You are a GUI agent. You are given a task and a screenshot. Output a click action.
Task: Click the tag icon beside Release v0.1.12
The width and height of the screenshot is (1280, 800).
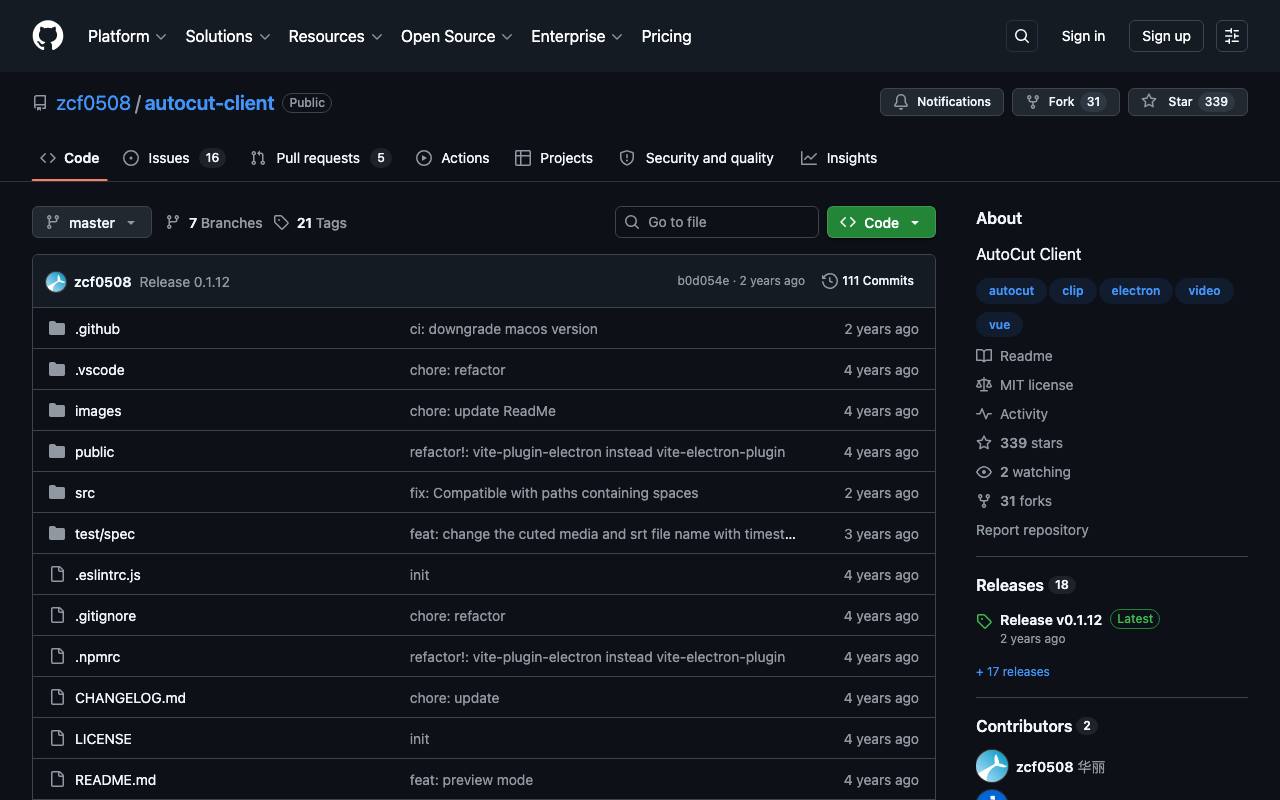click(984, 621)
